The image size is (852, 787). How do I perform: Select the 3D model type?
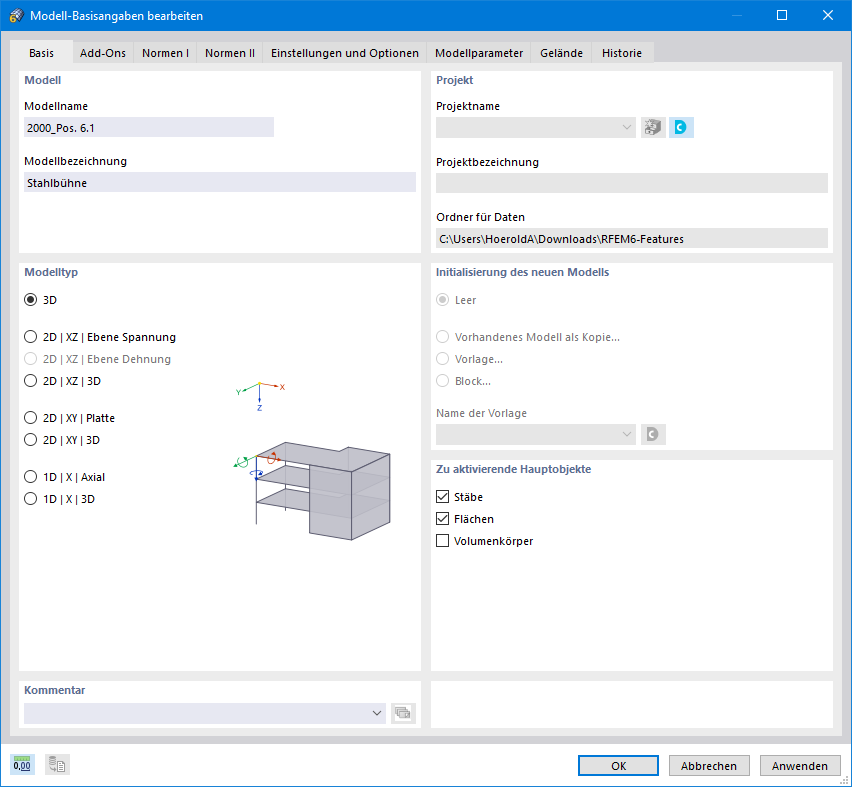[x=30, y=299]
